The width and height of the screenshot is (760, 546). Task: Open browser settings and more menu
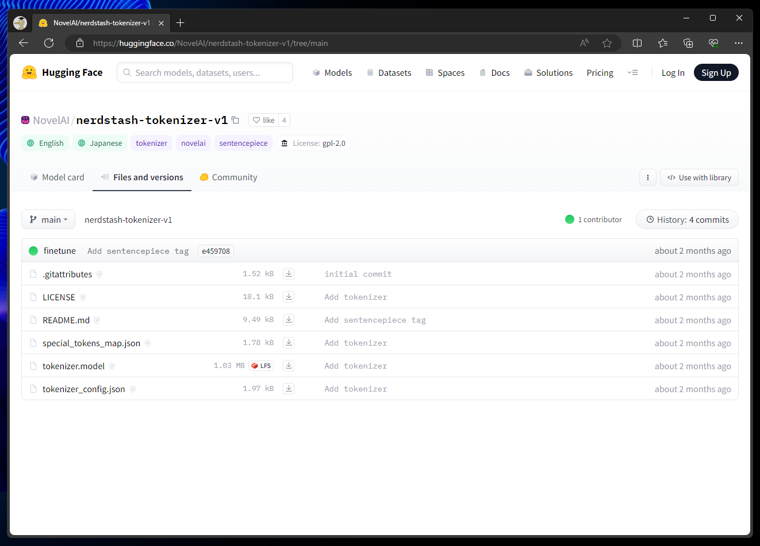pyautogui.click(x=738, y=43)
